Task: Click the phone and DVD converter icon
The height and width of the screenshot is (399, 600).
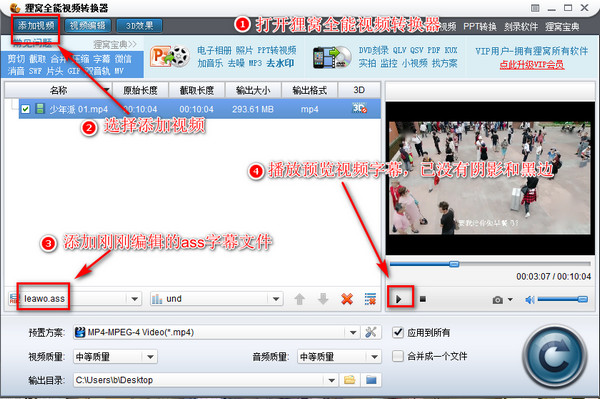Action: 332,57
